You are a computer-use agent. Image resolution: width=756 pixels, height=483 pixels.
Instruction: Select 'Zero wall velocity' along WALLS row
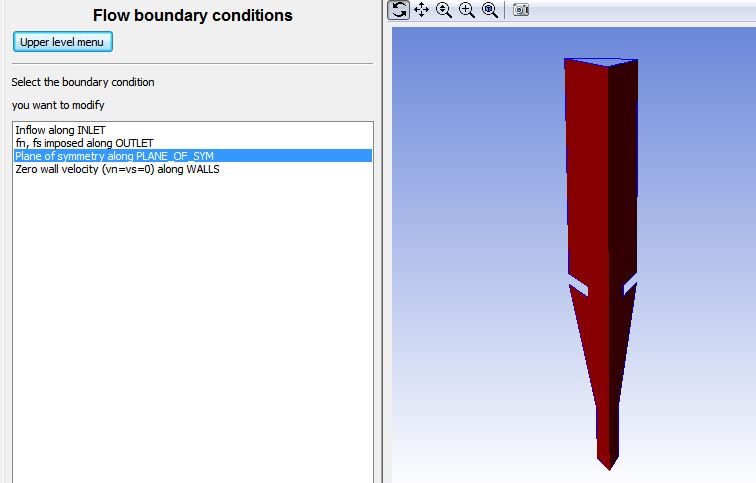[x=193, y=169]
